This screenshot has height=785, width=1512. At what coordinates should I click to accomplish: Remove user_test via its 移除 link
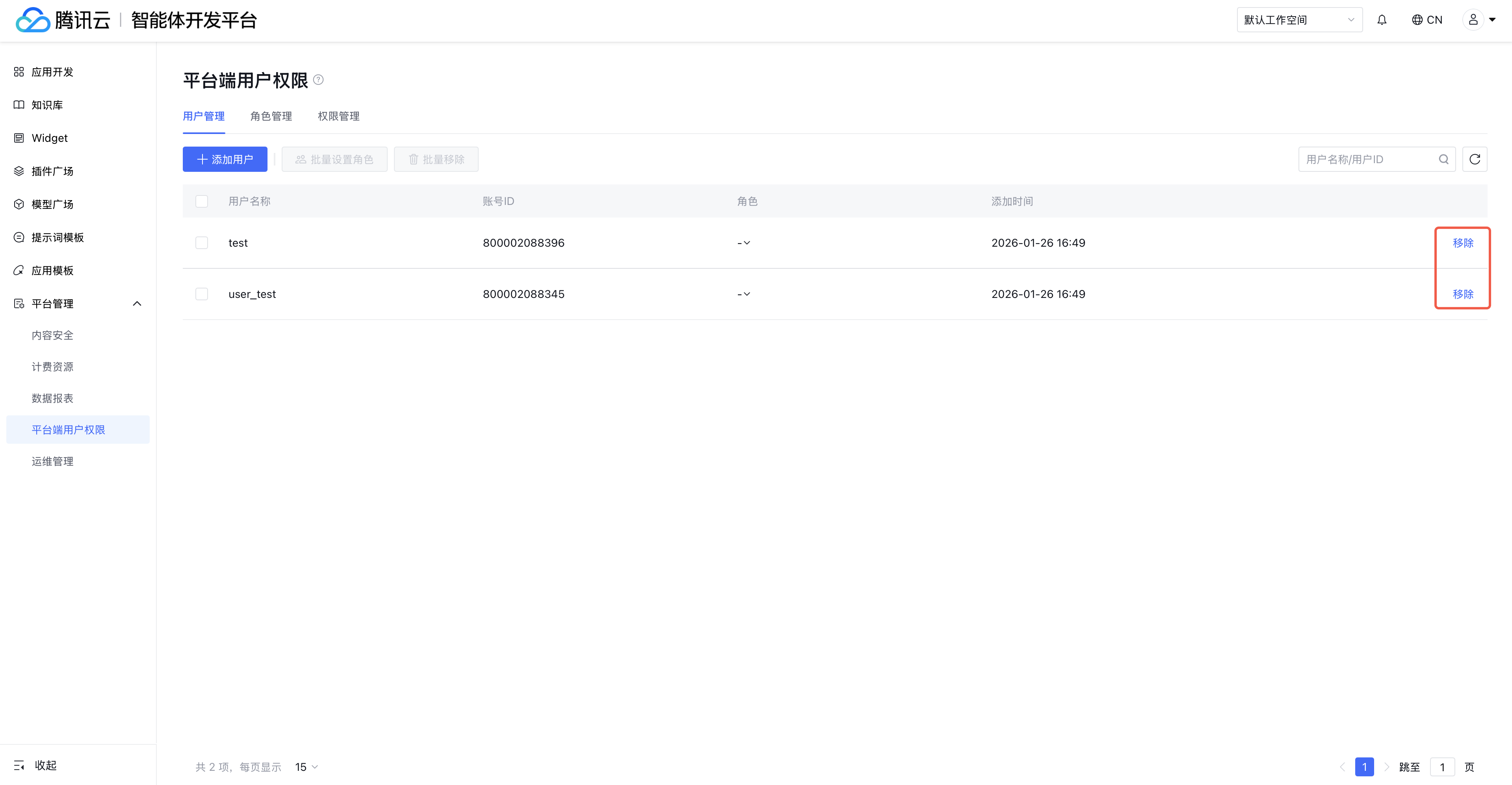1463,294
